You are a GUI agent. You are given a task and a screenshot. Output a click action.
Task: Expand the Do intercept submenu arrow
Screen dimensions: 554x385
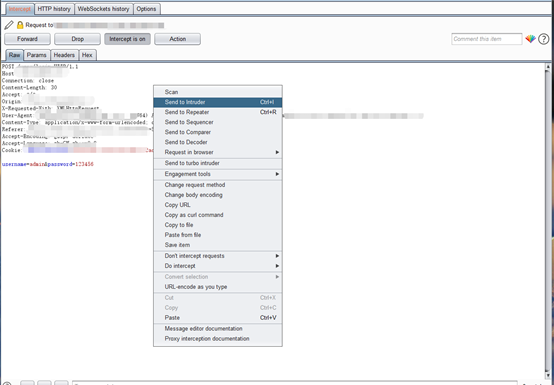pyautogui.click(x=277, y=266)
